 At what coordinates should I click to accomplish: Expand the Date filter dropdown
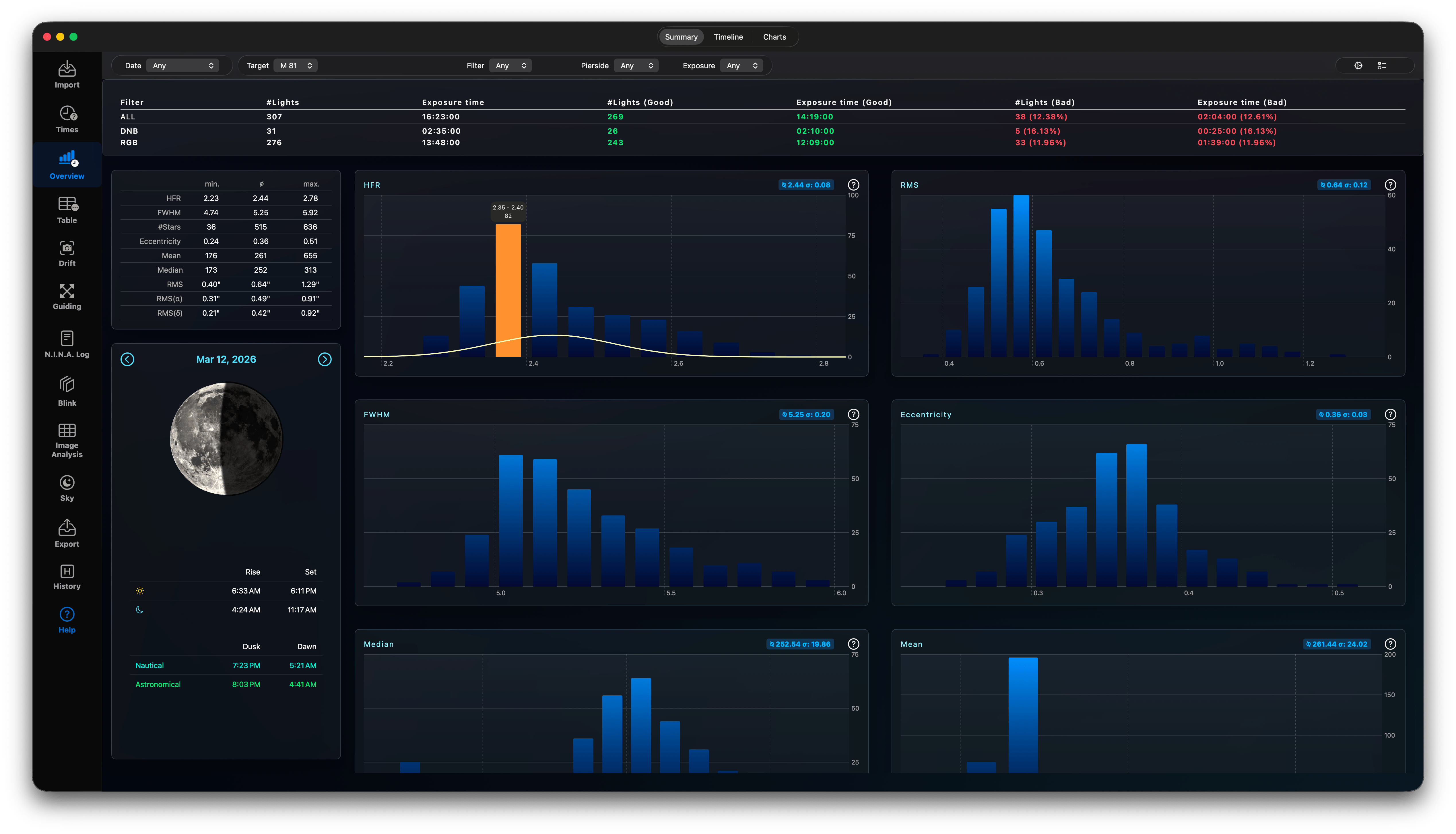pos(183,65)
